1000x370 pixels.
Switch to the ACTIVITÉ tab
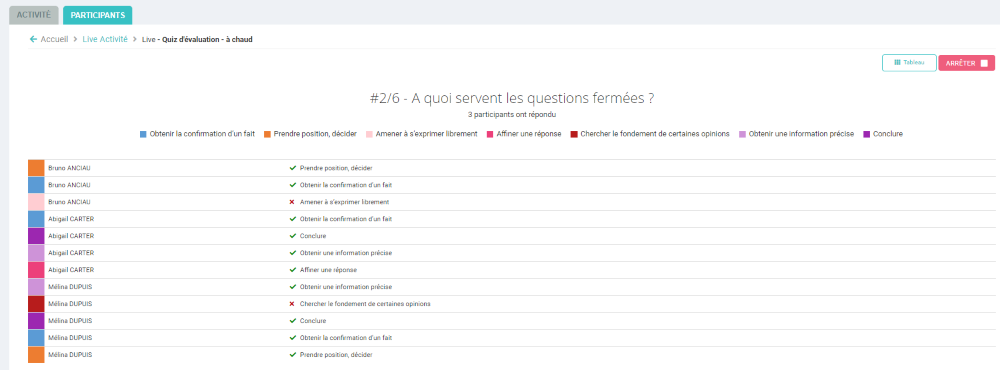(34, 15)
